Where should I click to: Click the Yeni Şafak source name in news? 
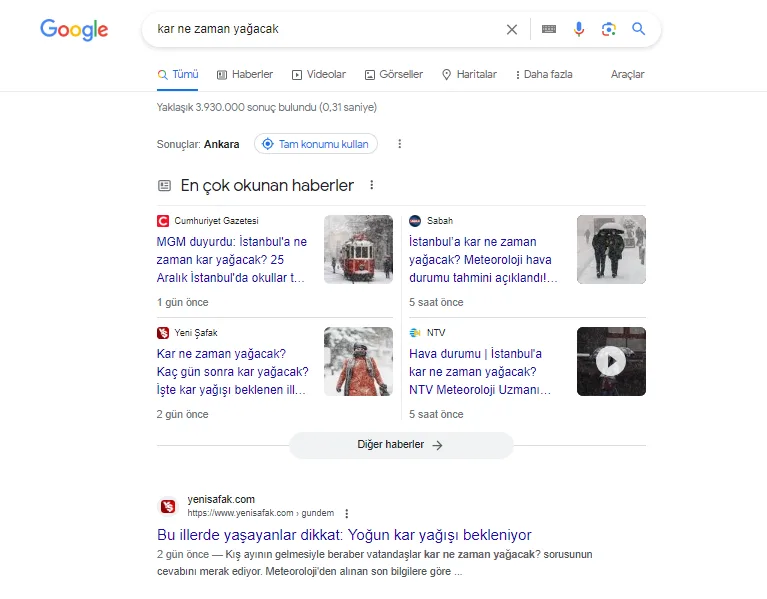[x=196, y=333]
